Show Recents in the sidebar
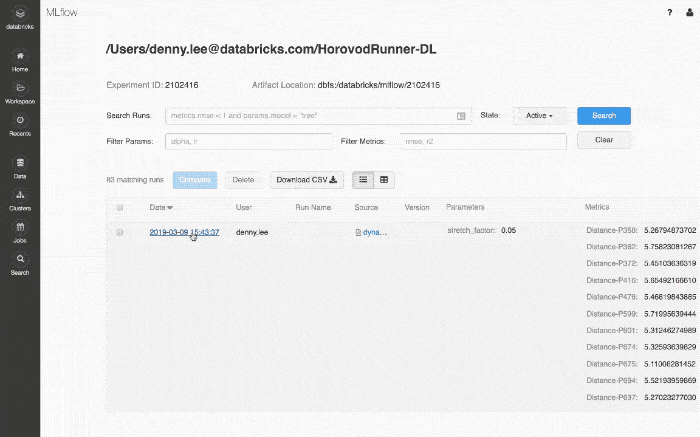Viewport: 700px width, 437px height. tap(20, 122)
